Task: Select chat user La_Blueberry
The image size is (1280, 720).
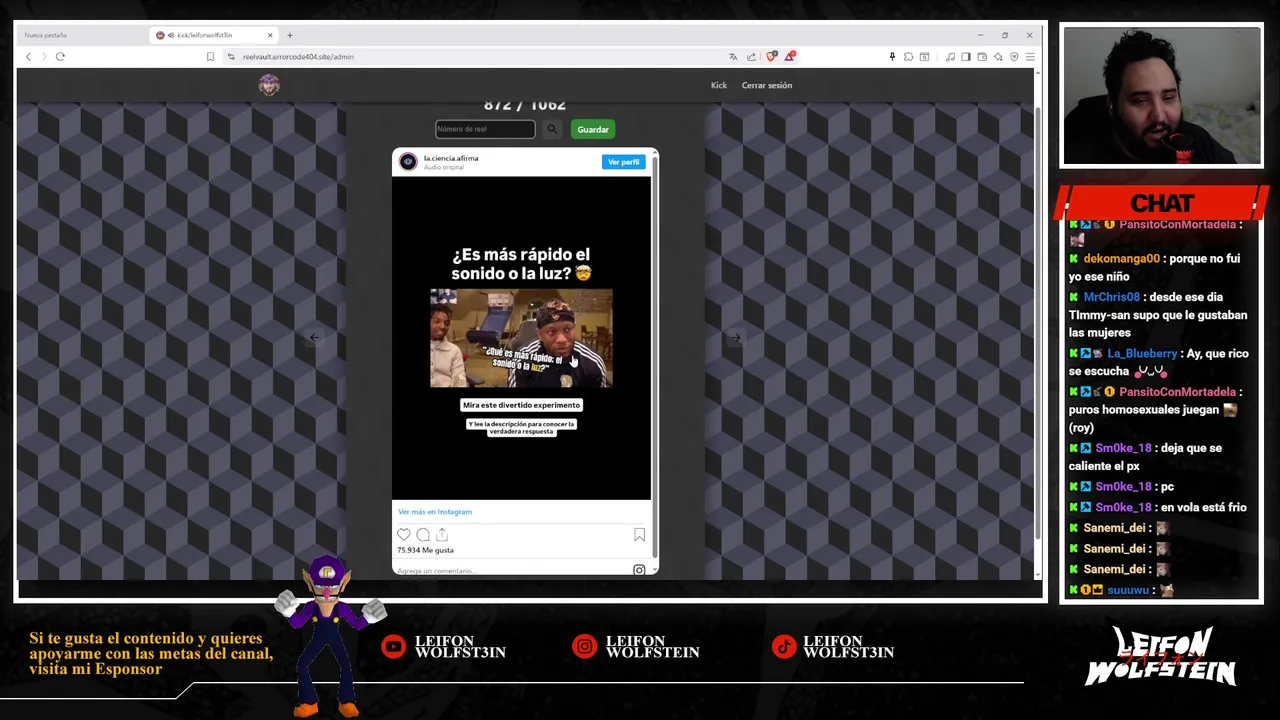Action: point(1142,353)
